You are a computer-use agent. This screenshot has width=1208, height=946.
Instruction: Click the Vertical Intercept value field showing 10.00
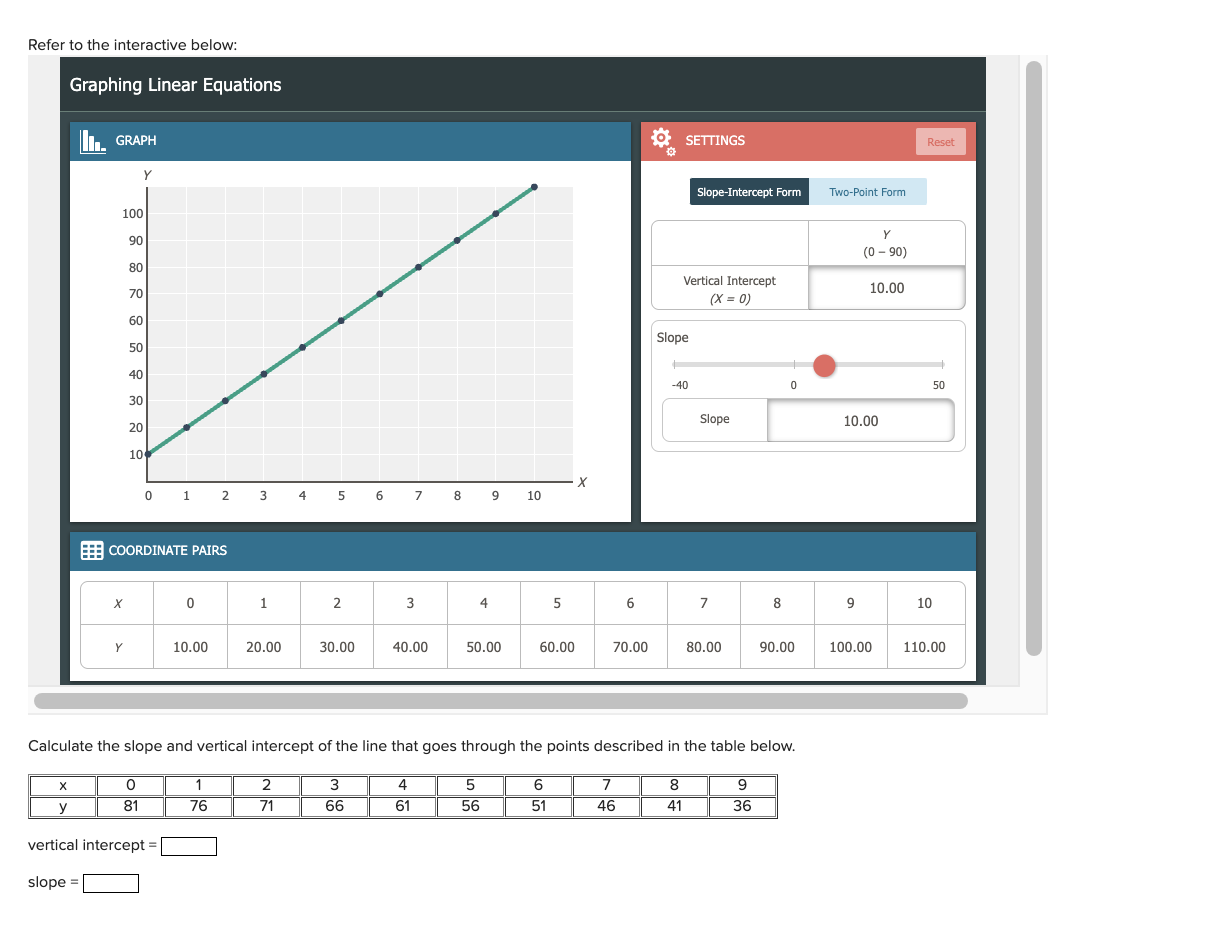(x=886, y=288)
